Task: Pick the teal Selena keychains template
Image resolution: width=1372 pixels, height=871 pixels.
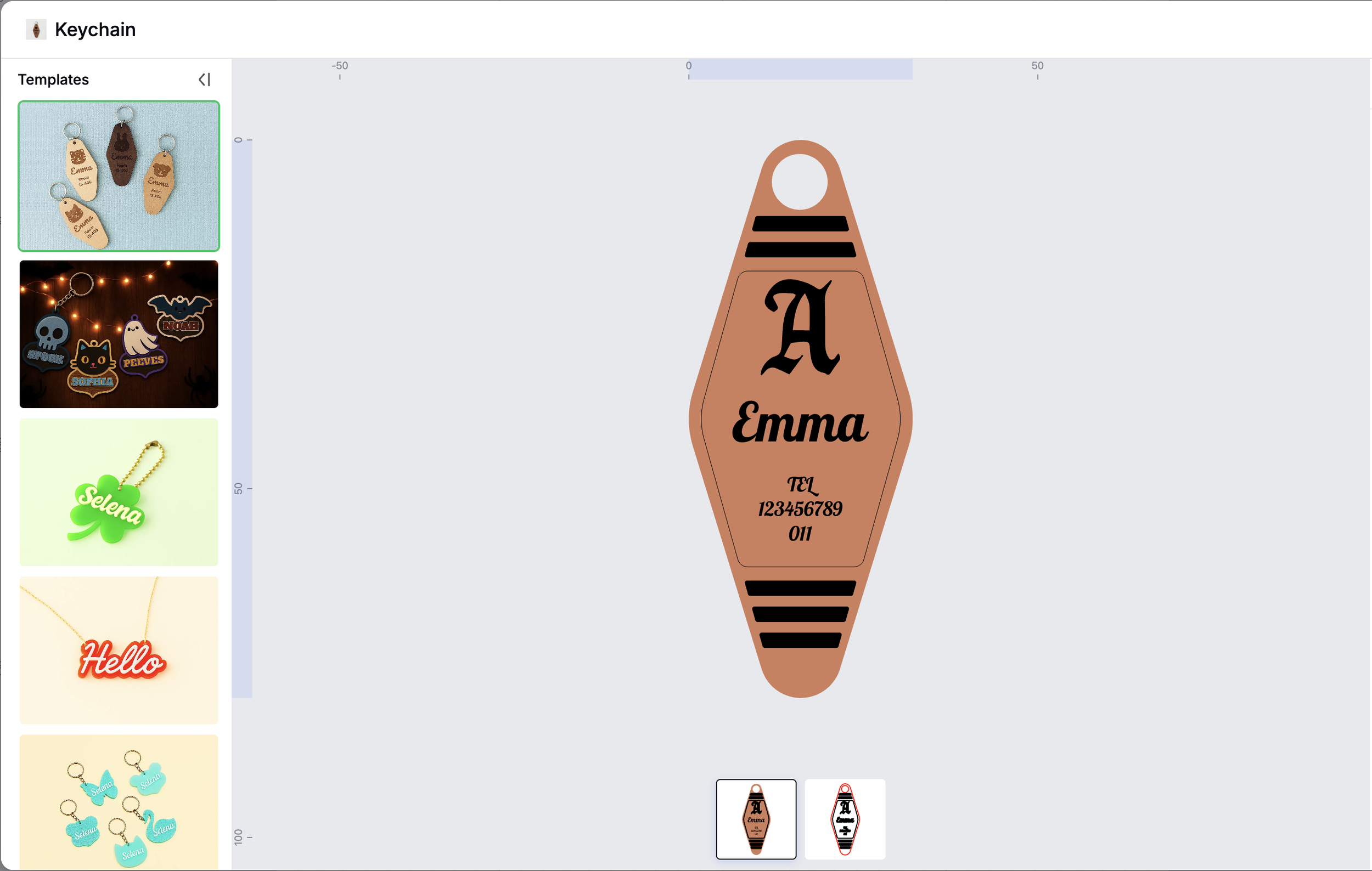Action: click(x=119, y=802)
